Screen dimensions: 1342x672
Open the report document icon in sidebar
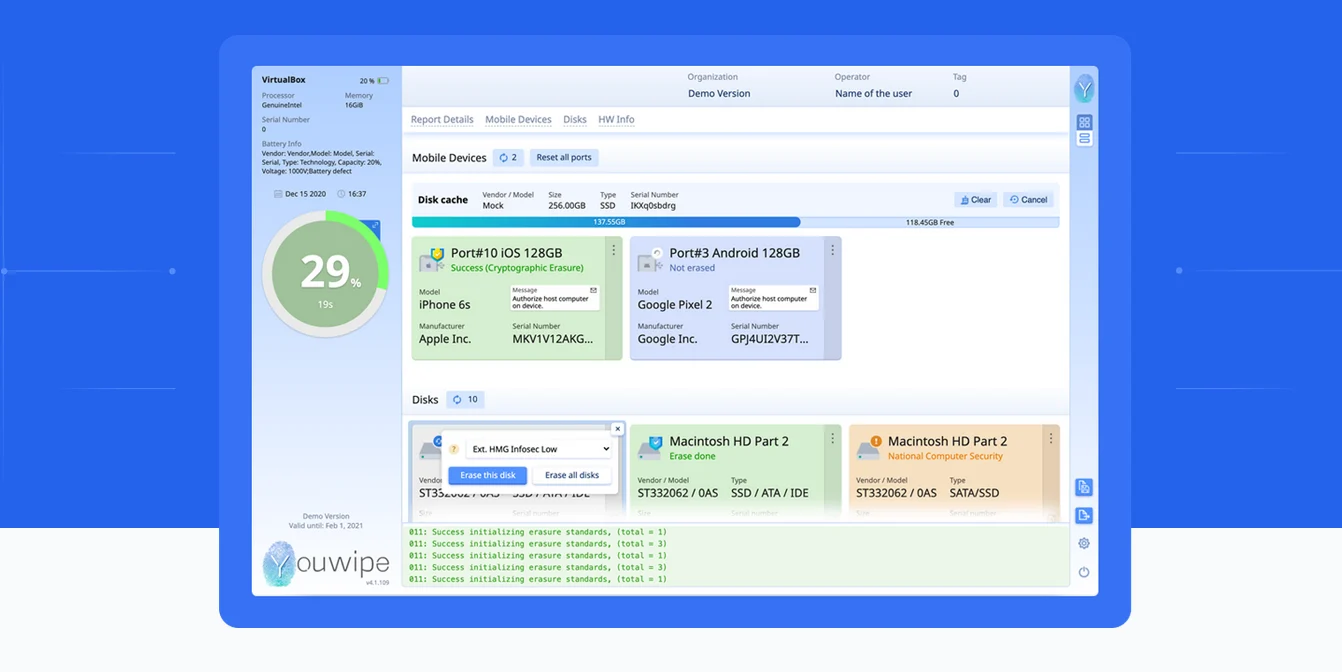point(1084,488)
